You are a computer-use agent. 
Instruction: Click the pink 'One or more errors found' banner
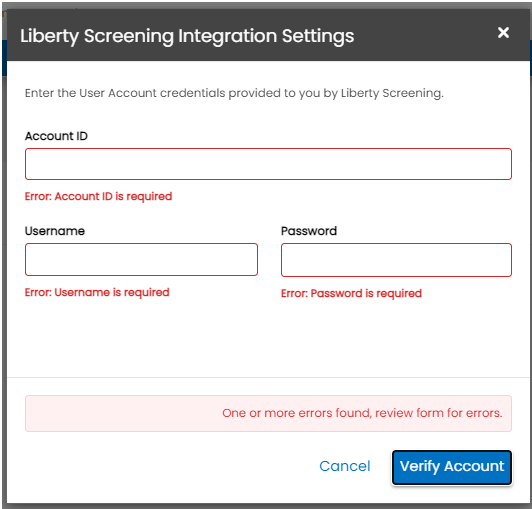coord(268,413)
